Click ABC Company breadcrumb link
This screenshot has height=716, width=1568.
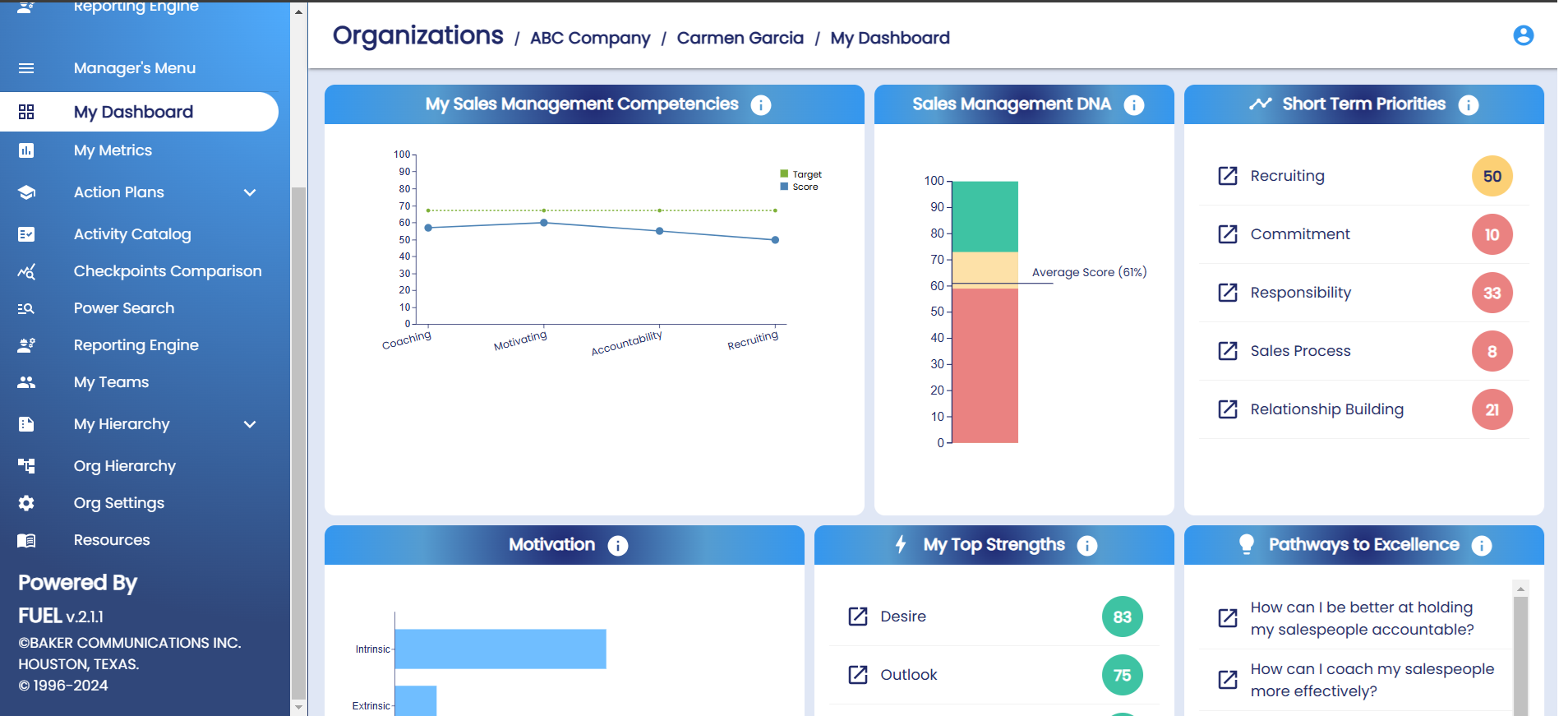pyautogui.click(x=589, y=39)
